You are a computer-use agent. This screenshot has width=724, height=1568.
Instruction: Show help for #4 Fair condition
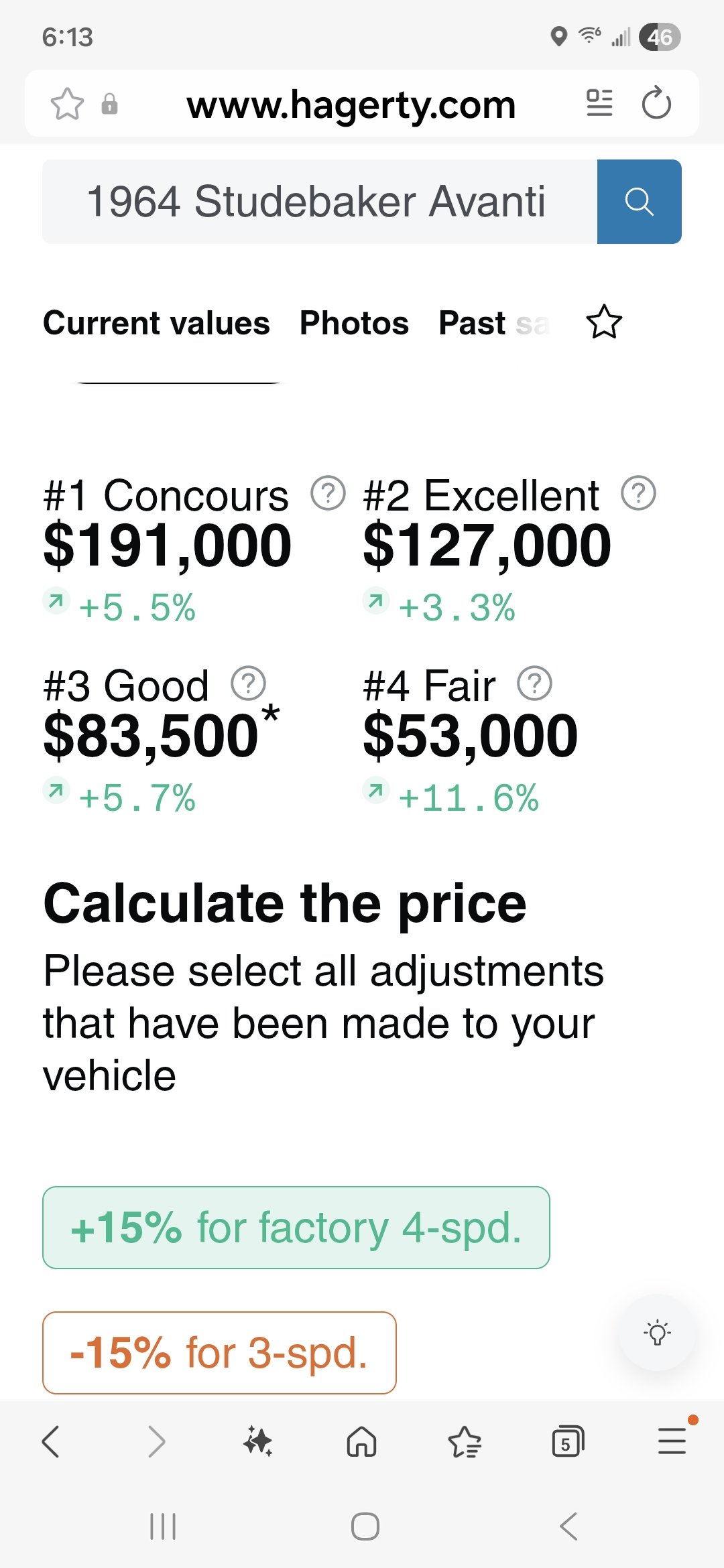[x=534, y=683]
